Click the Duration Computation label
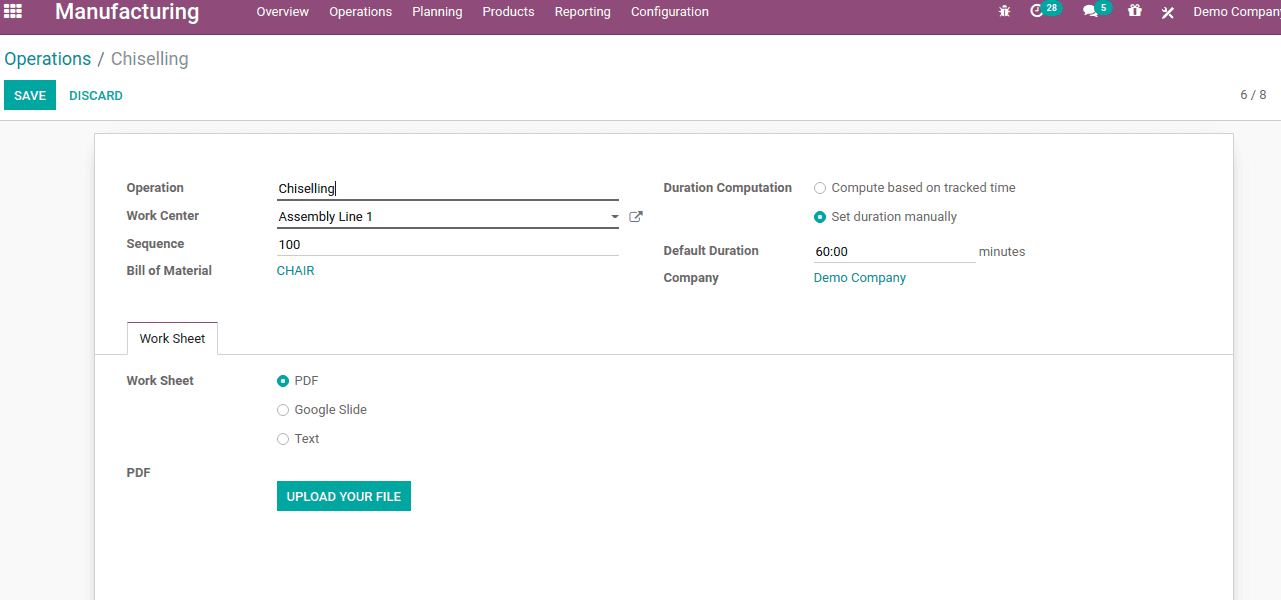 [728, 188]
